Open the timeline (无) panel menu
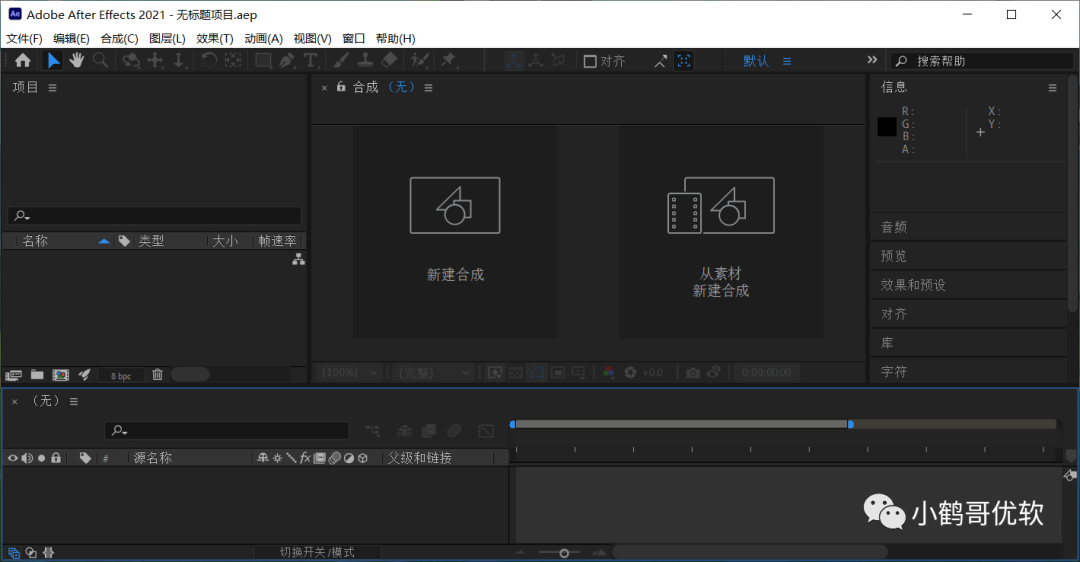This screenshot has height=562, width=1080. point(74,402)
